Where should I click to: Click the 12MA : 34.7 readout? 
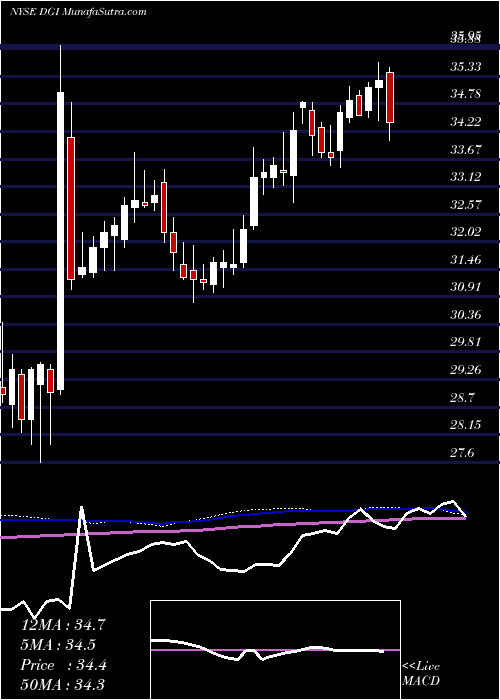pos(63,625)
